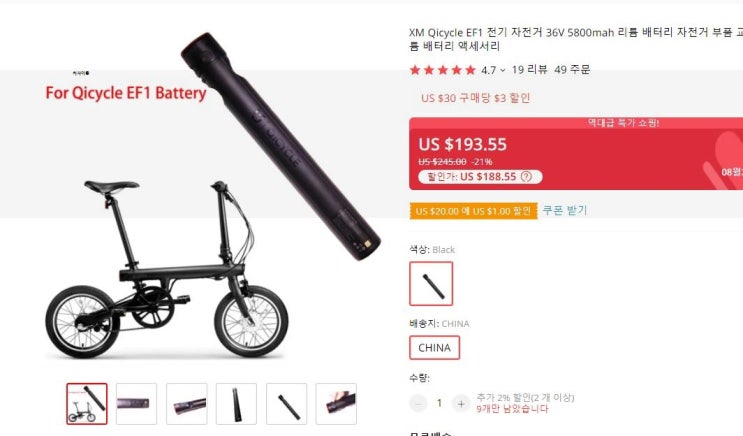Click the 쿠폰 받기 coupon link
This screenshot has height=436, width=743.
pyautogui.click(x=564, y=210)
